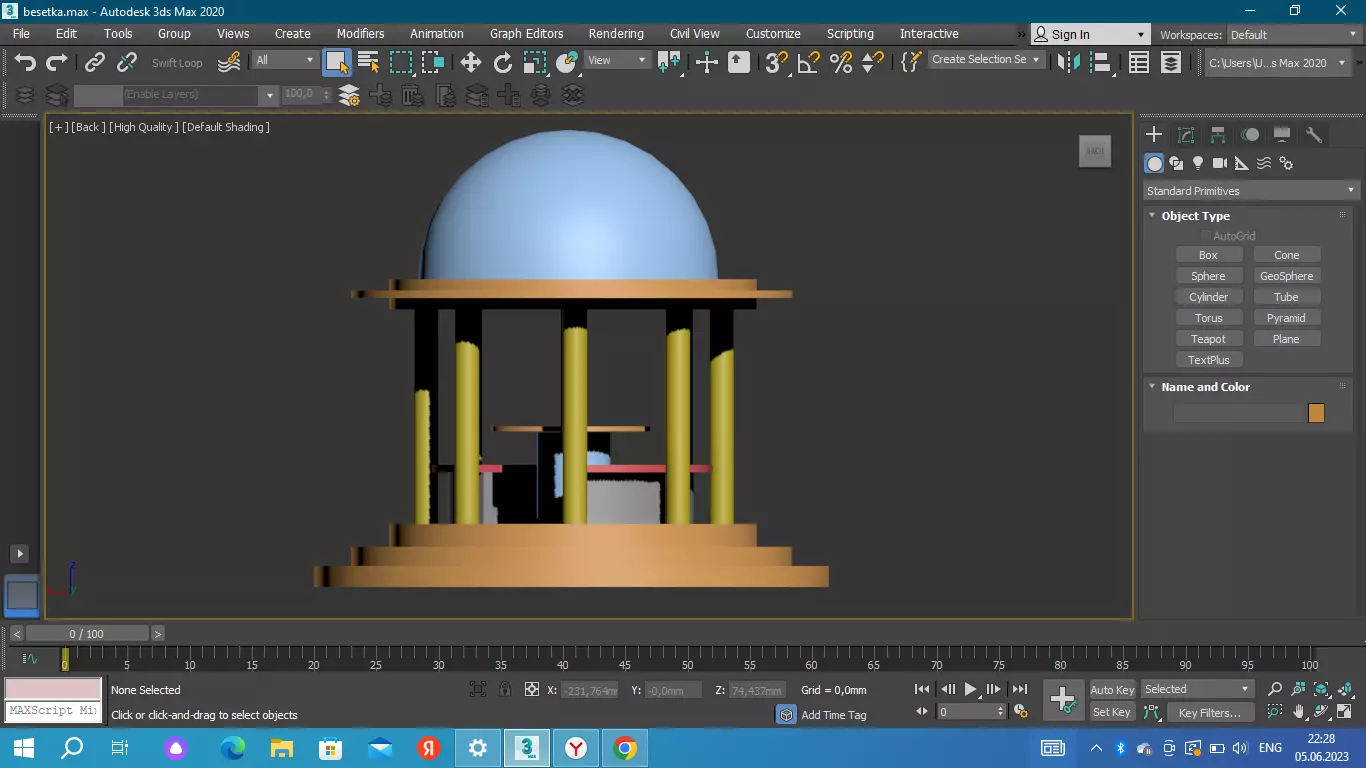Click the time slider 0 / 100 handle

pyautogui.click(x=87, y=634)
